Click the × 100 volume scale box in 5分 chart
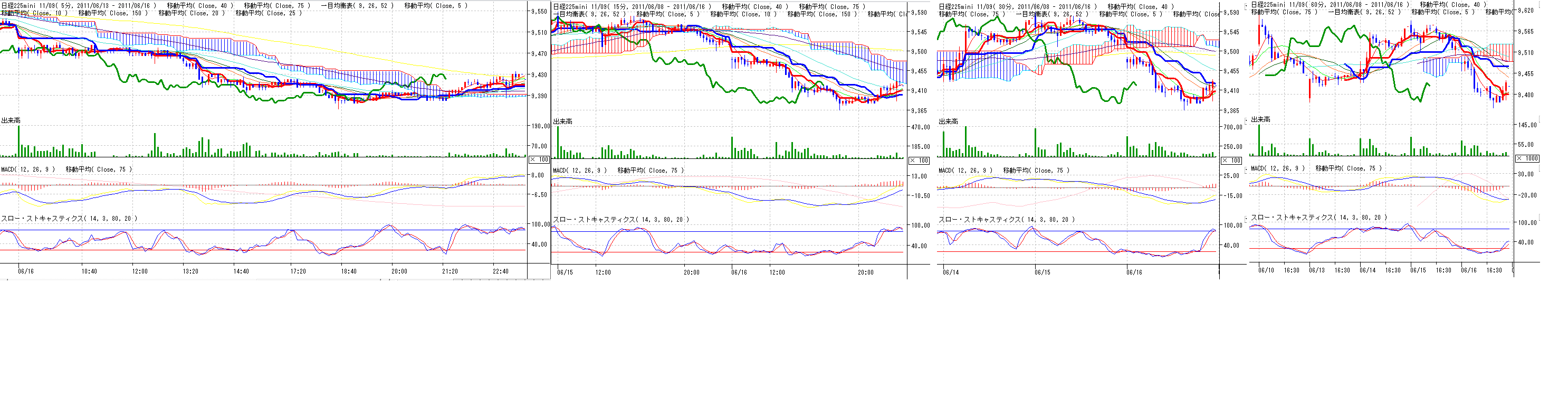Viewport: 1568px width, 414px height. coord(539,159)
